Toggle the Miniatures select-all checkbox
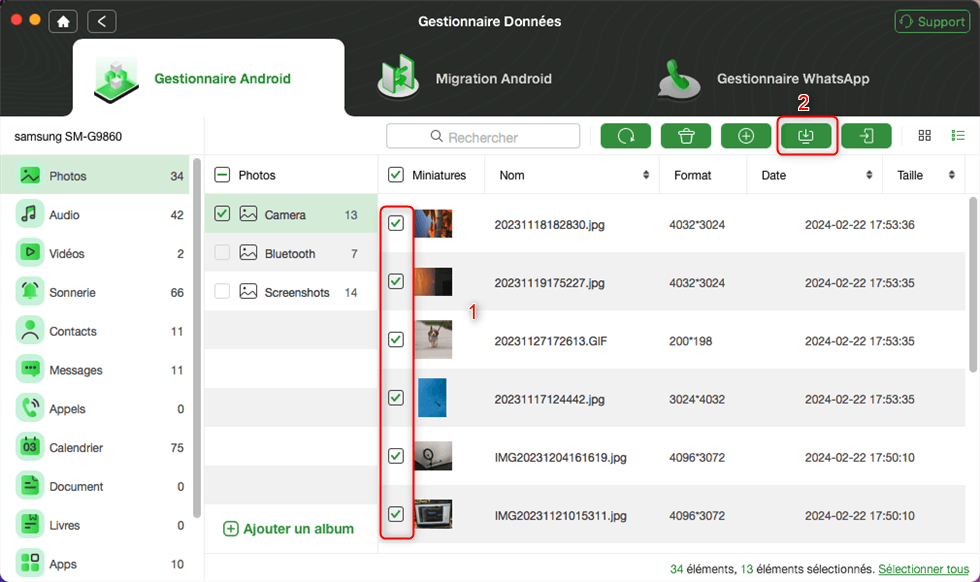Image resolution: width=980 pixels, height=582 pixels. click(396, 175)
